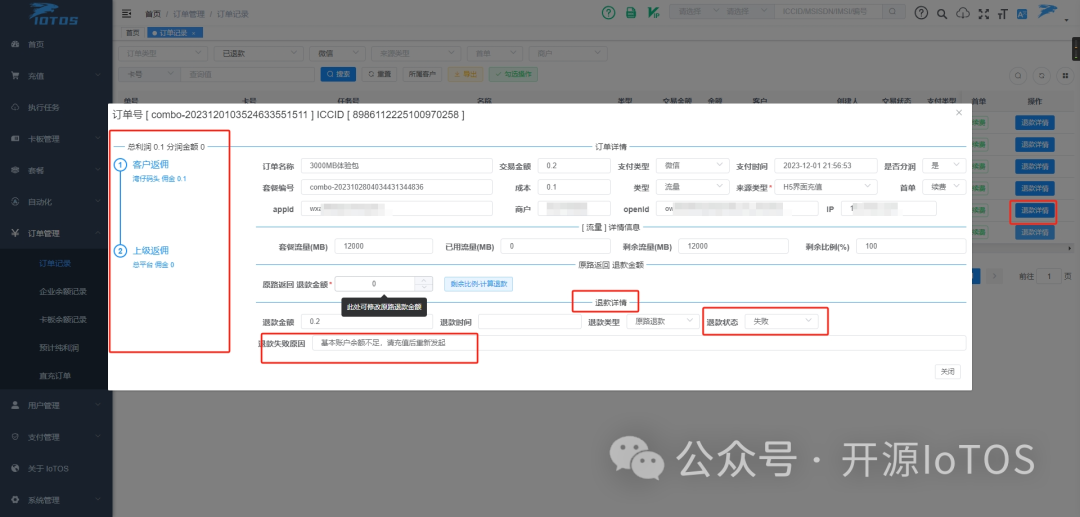Open the 是否分润 dropdown showing 是
The image size is (1080, 517).
944,166
